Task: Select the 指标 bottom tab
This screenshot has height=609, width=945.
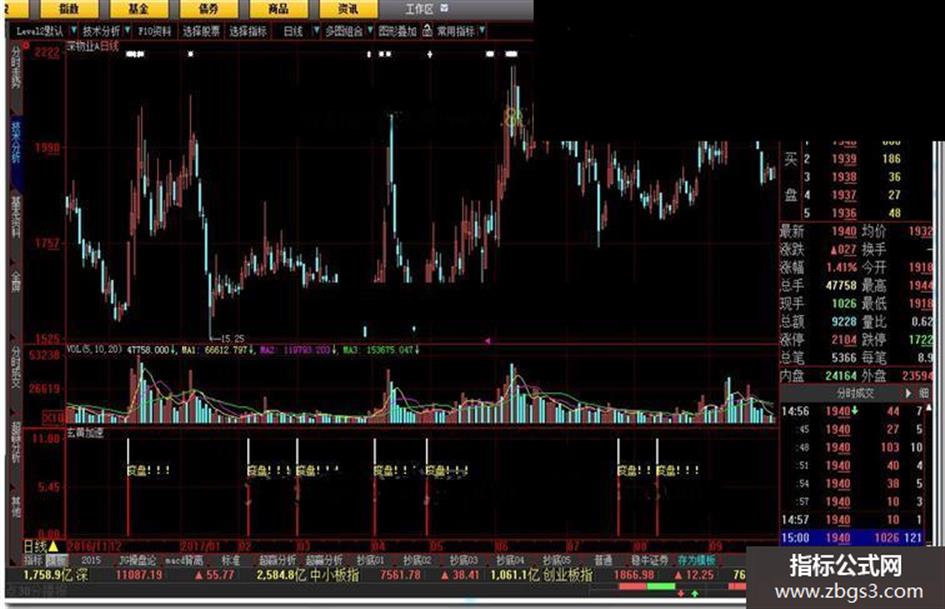Action: coord(33,560)
